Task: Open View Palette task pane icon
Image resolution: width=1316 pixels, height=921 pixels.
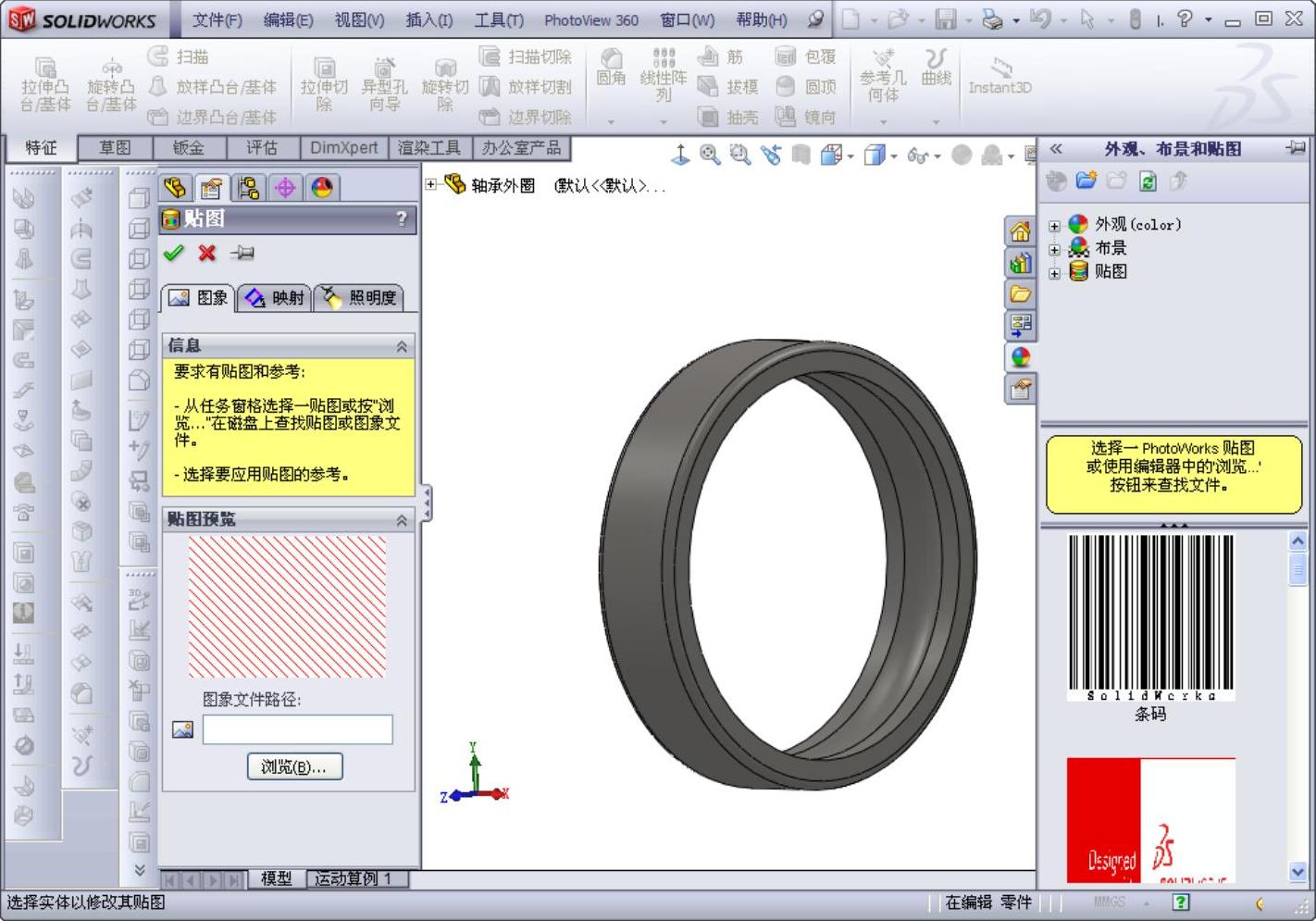Action: click(x=1020, y=325)
